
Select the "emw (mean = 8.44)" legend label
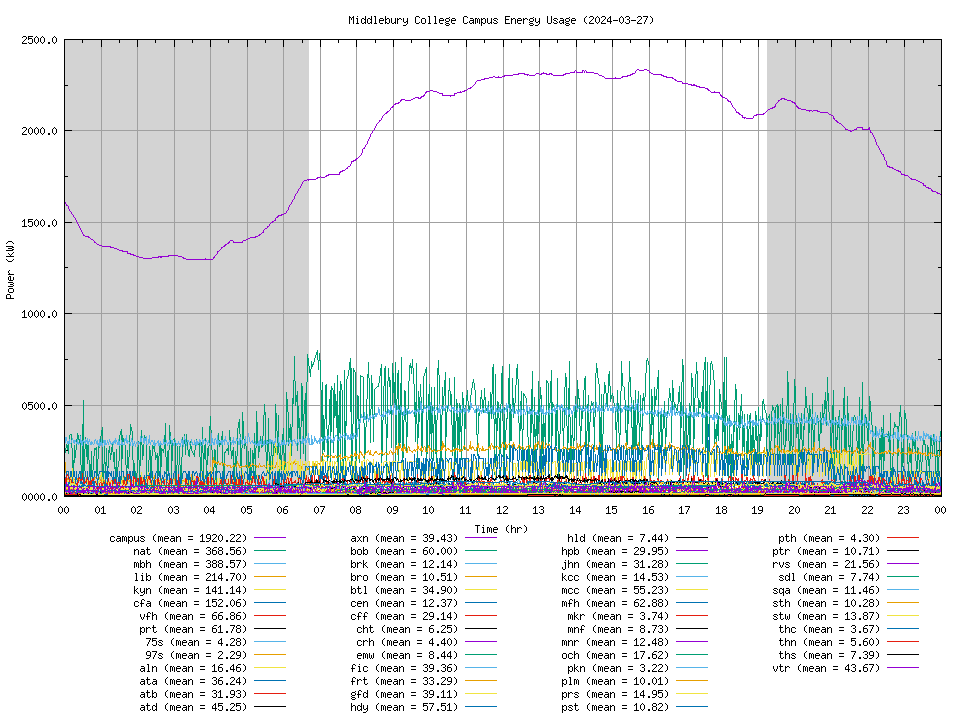(x=407, y=655)
